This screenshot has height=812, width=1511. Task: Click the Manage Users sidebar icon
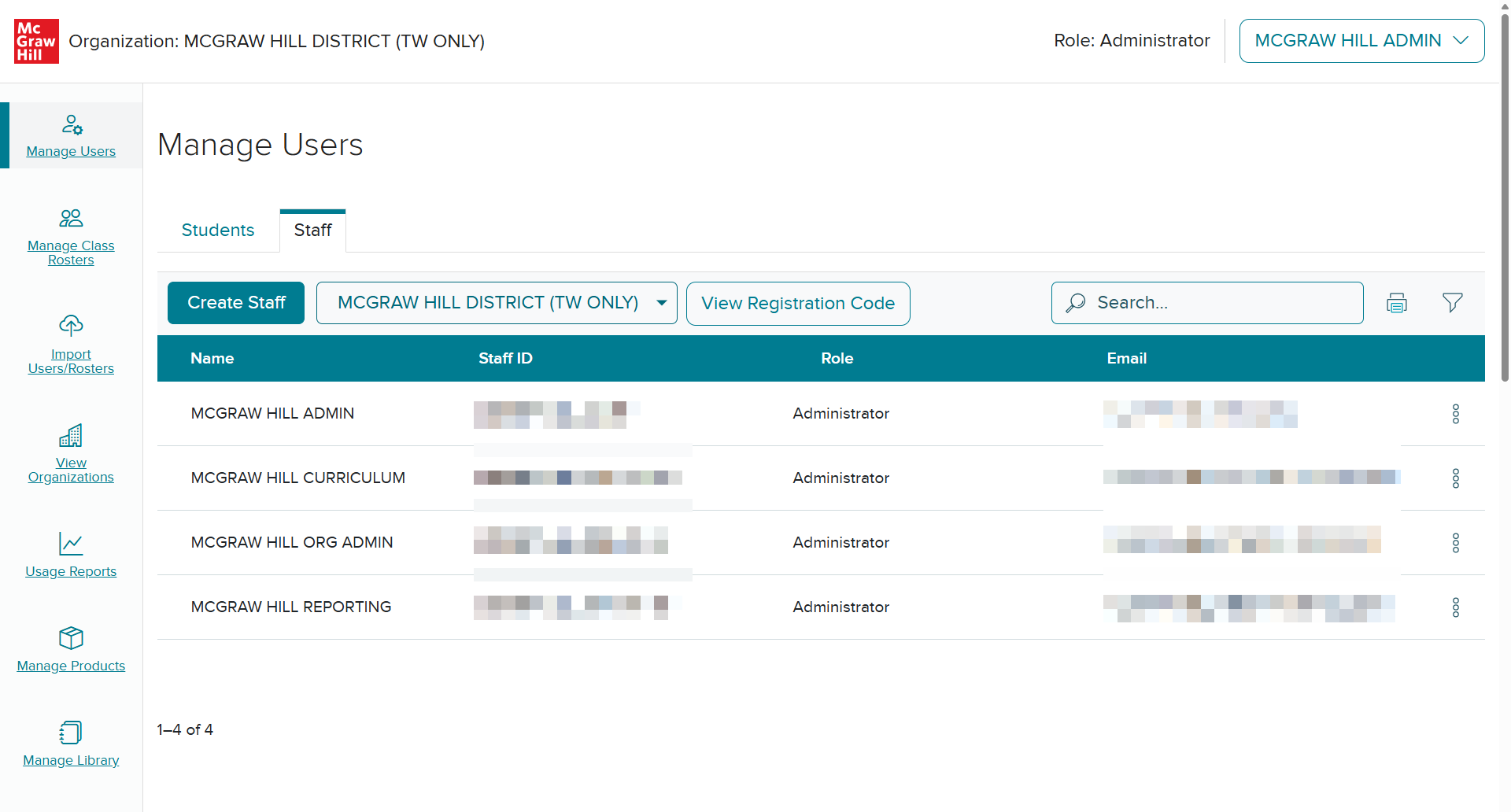click(x=72, y=124)
